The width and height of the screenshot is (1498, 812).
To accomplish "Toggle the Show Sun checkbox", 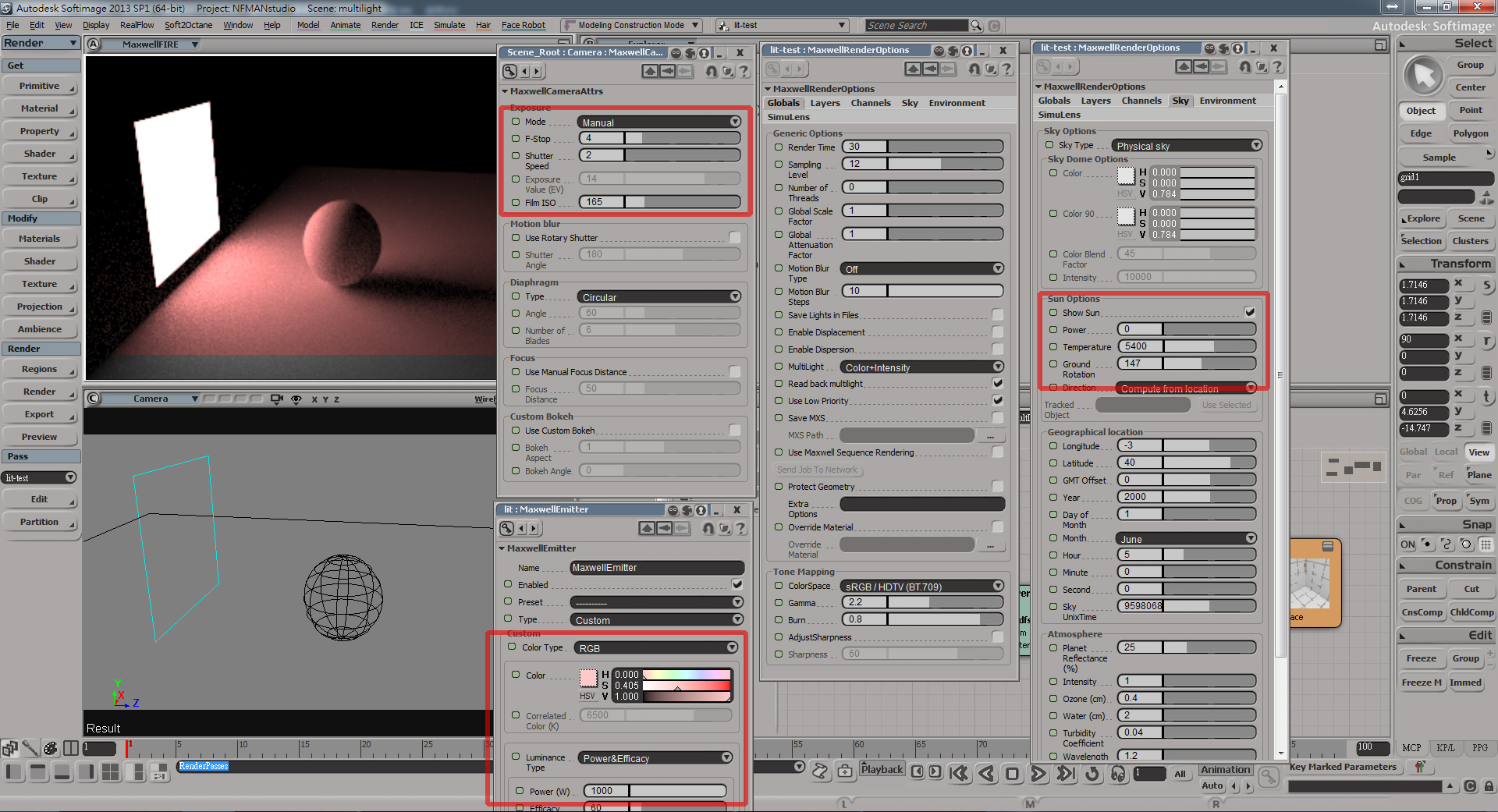I will click(x=1250, y=312).
